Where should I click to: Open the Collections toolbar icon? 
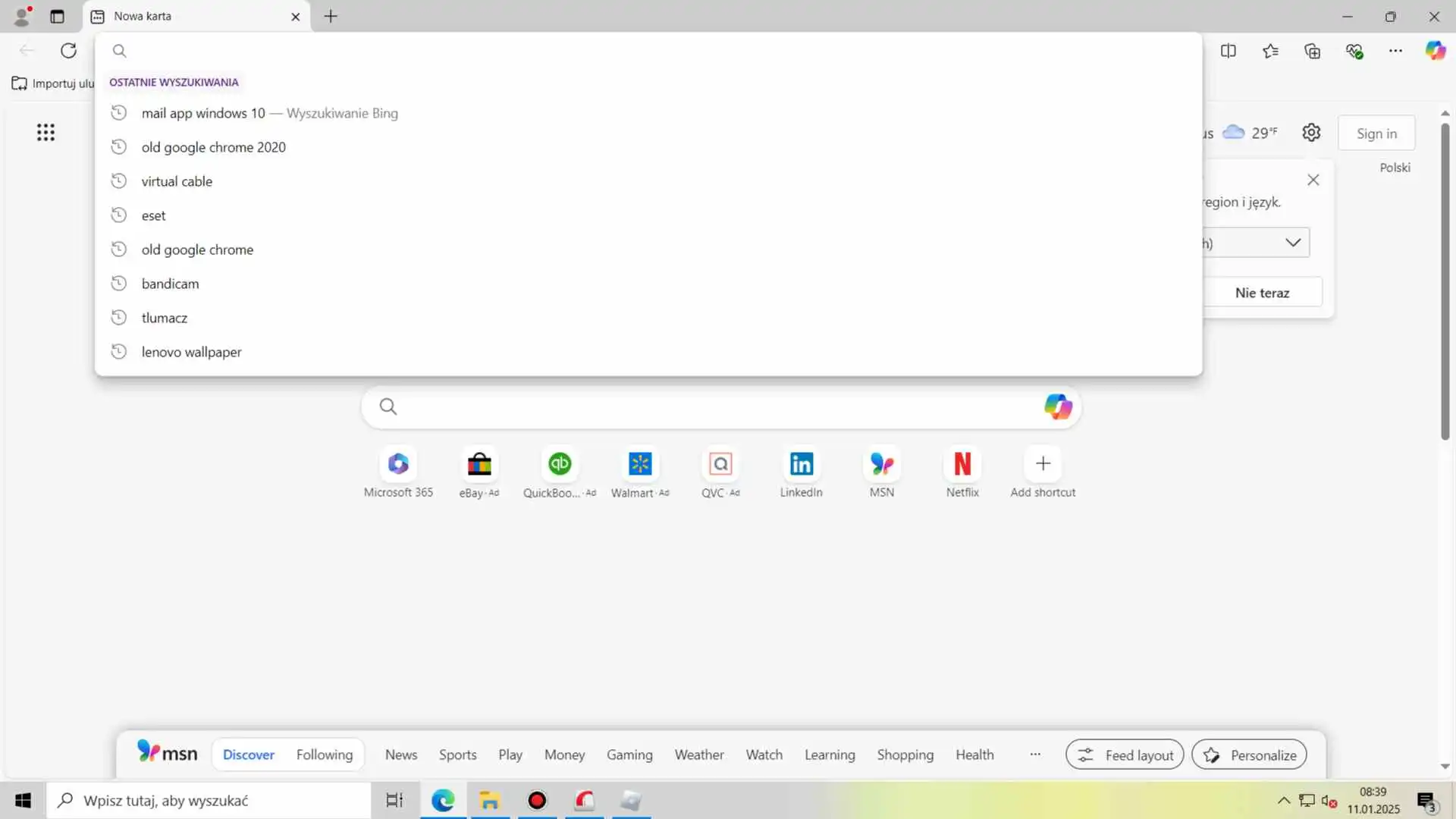[1313, 51]
